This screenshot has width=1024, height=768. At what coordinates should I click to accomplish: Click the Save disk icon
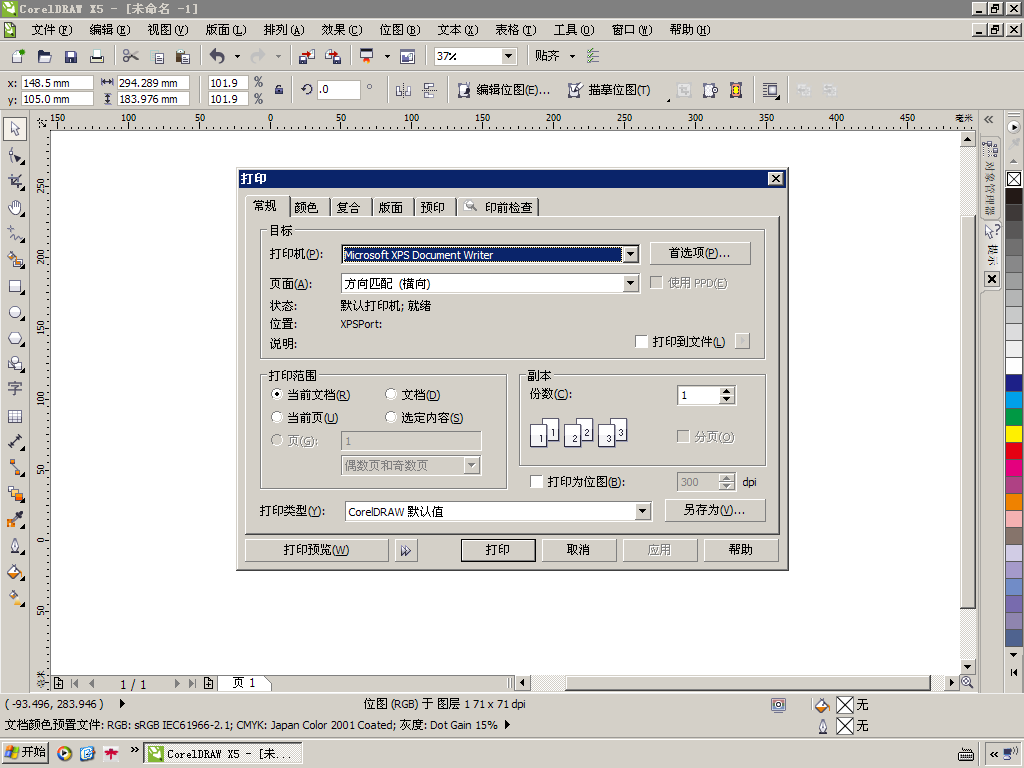coord(71,56)
